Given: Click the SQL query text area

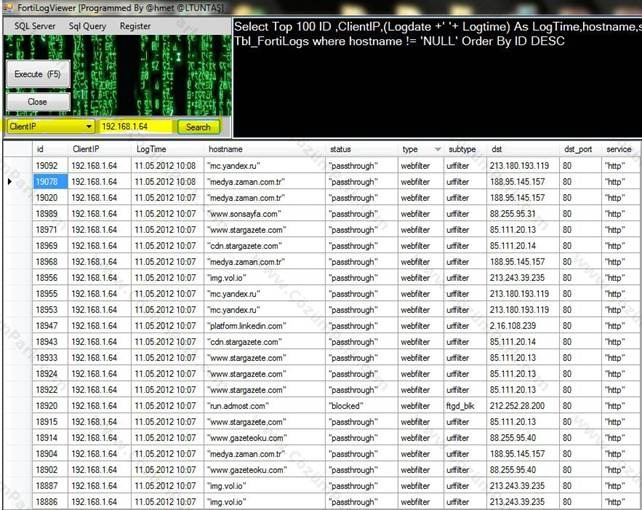Looking at the screenshot, I should click(437, 78).
